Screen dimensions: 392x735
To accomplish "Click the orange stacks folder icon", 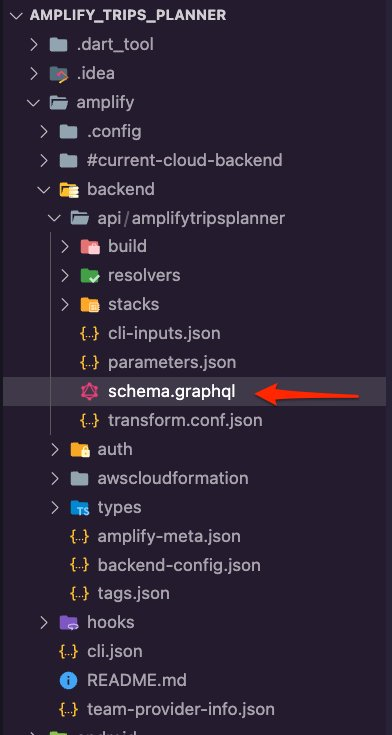I will click(x=90, y=305).
